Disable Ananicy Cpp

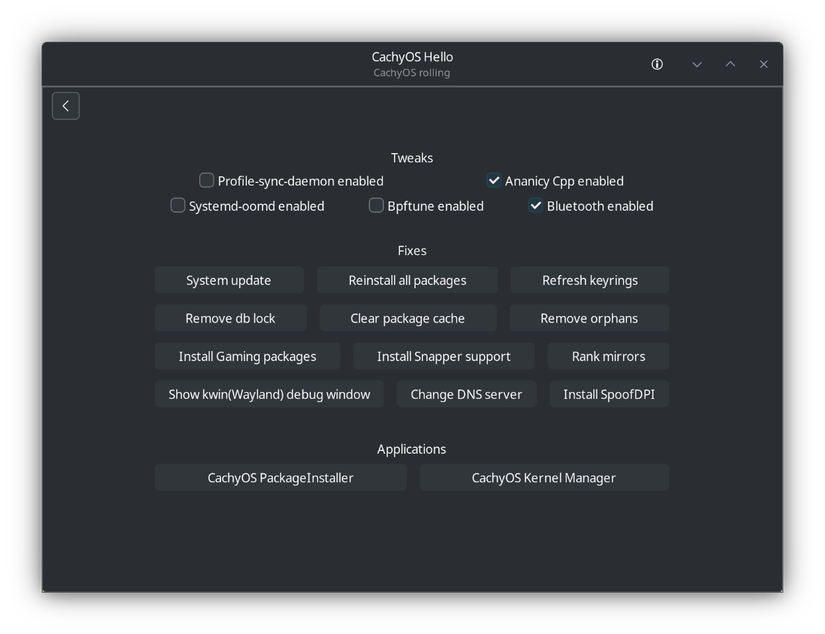pyautogui.click(x=493, y=180)
